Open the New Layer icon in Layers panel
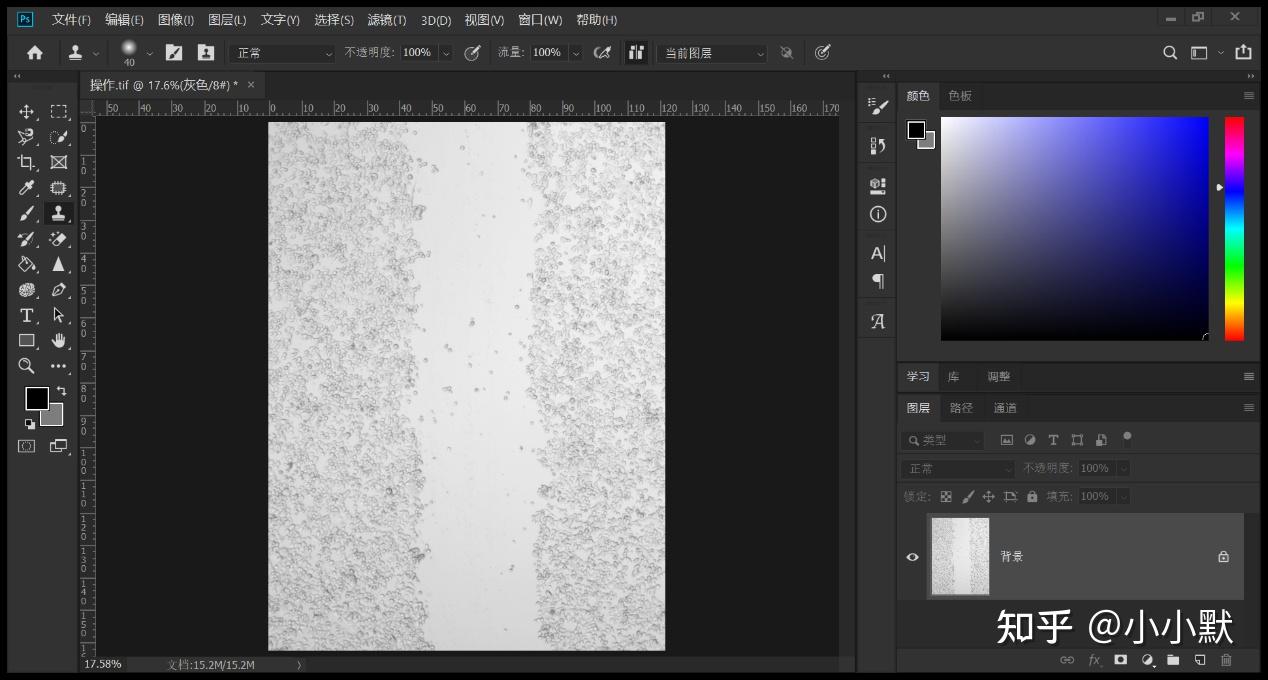1268x680 pixels. click(1200, 660)
